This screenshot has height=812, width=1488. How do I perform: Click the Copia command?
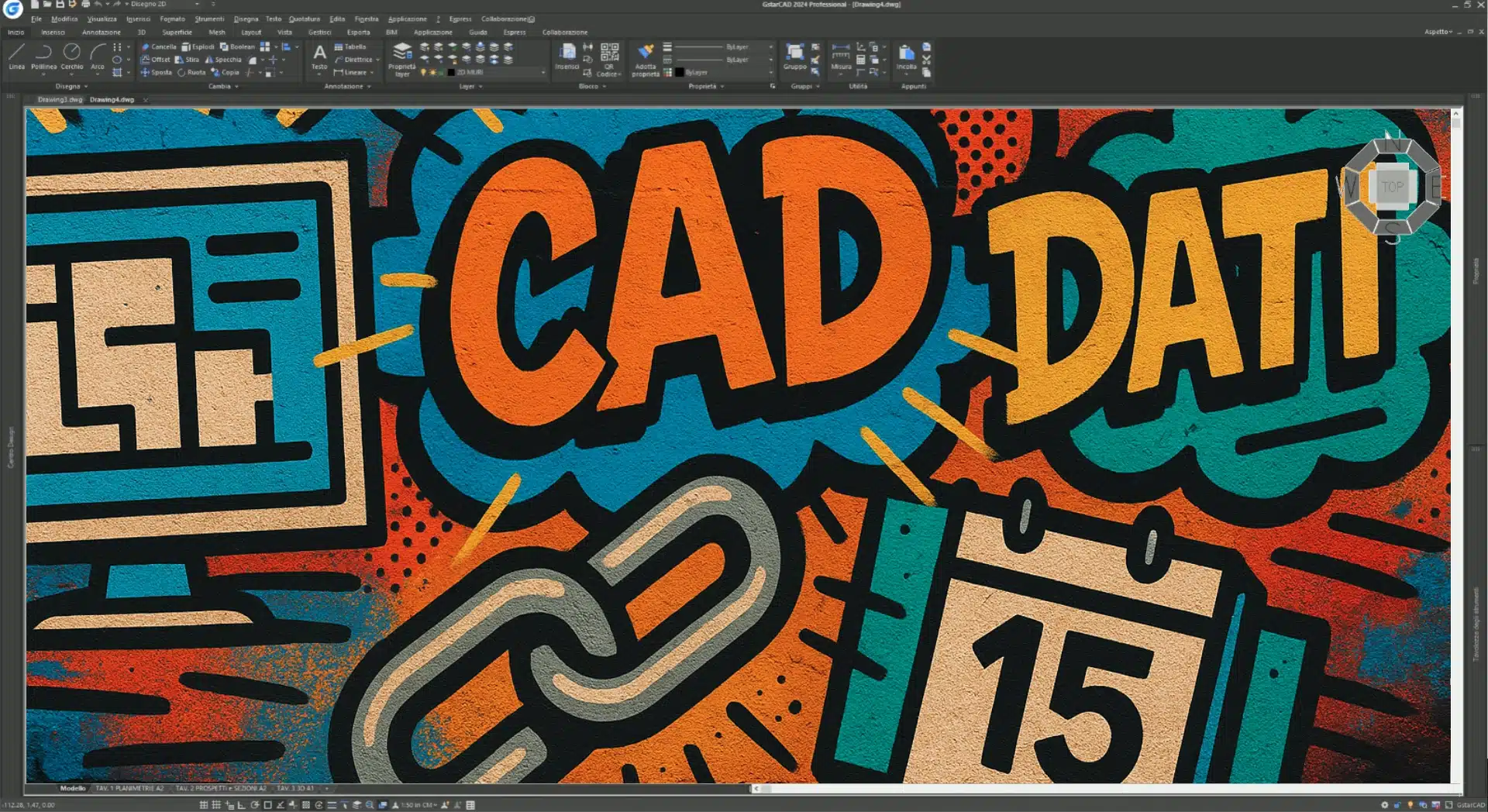pyautogui.click(x=226, y=72)
